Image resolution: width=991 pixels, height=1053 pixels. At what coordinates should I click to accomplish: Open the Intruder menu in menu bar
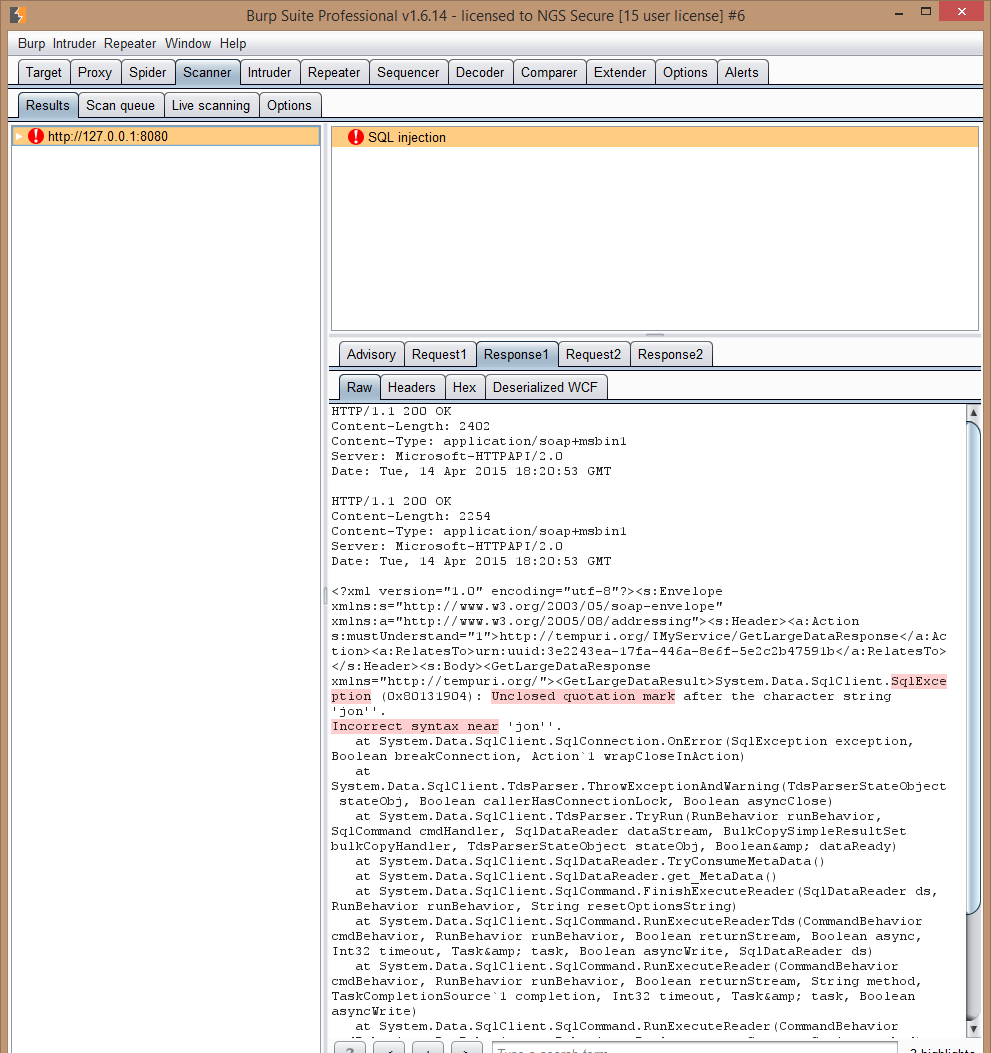(74, 44)
